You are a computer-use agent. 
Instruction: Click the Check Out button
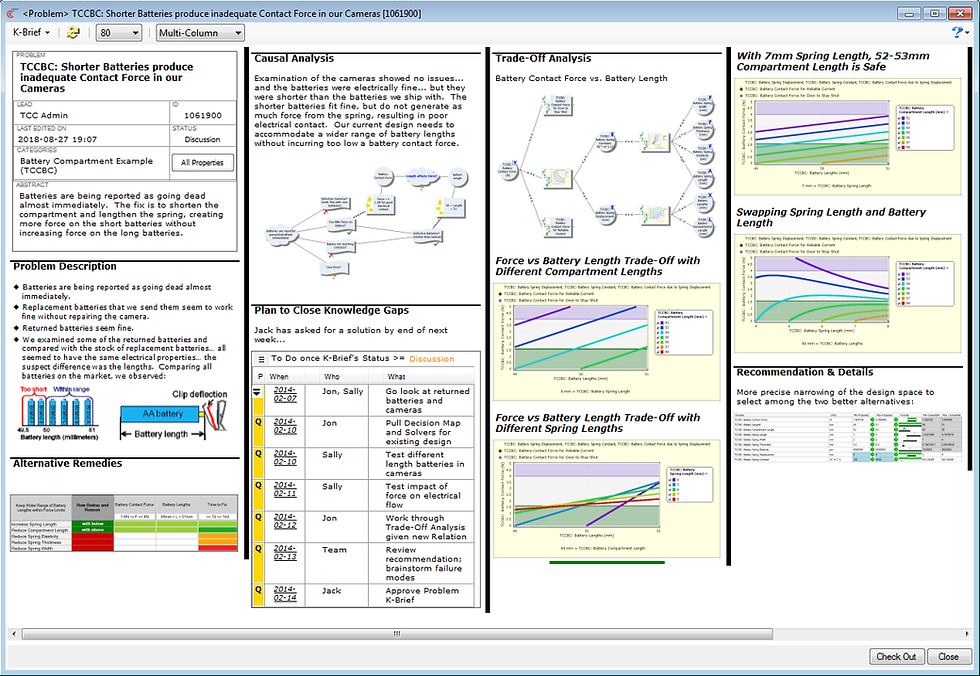coord(896,657)
